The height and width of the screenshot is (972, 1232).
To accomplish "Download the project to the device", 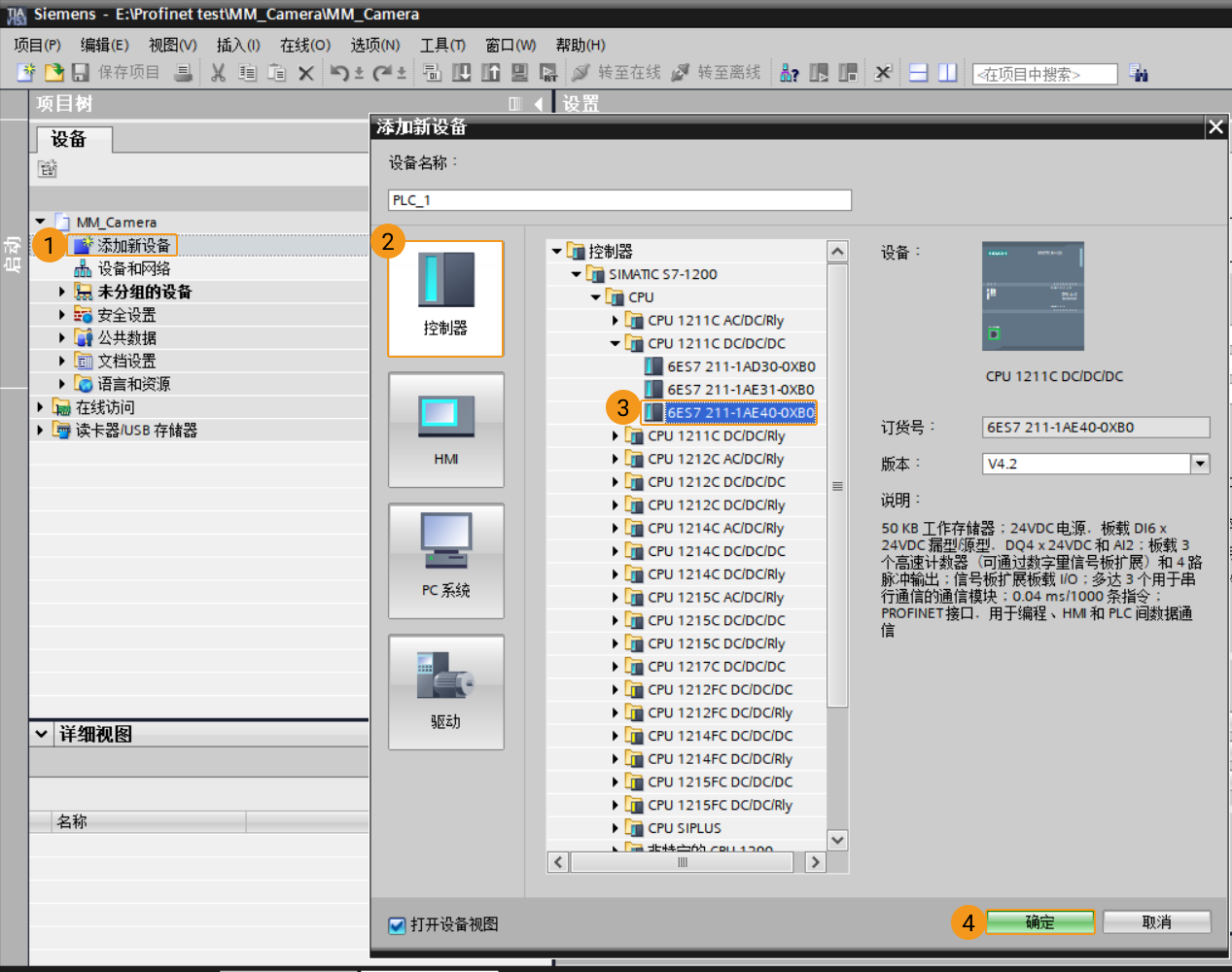I will [463, 73].
